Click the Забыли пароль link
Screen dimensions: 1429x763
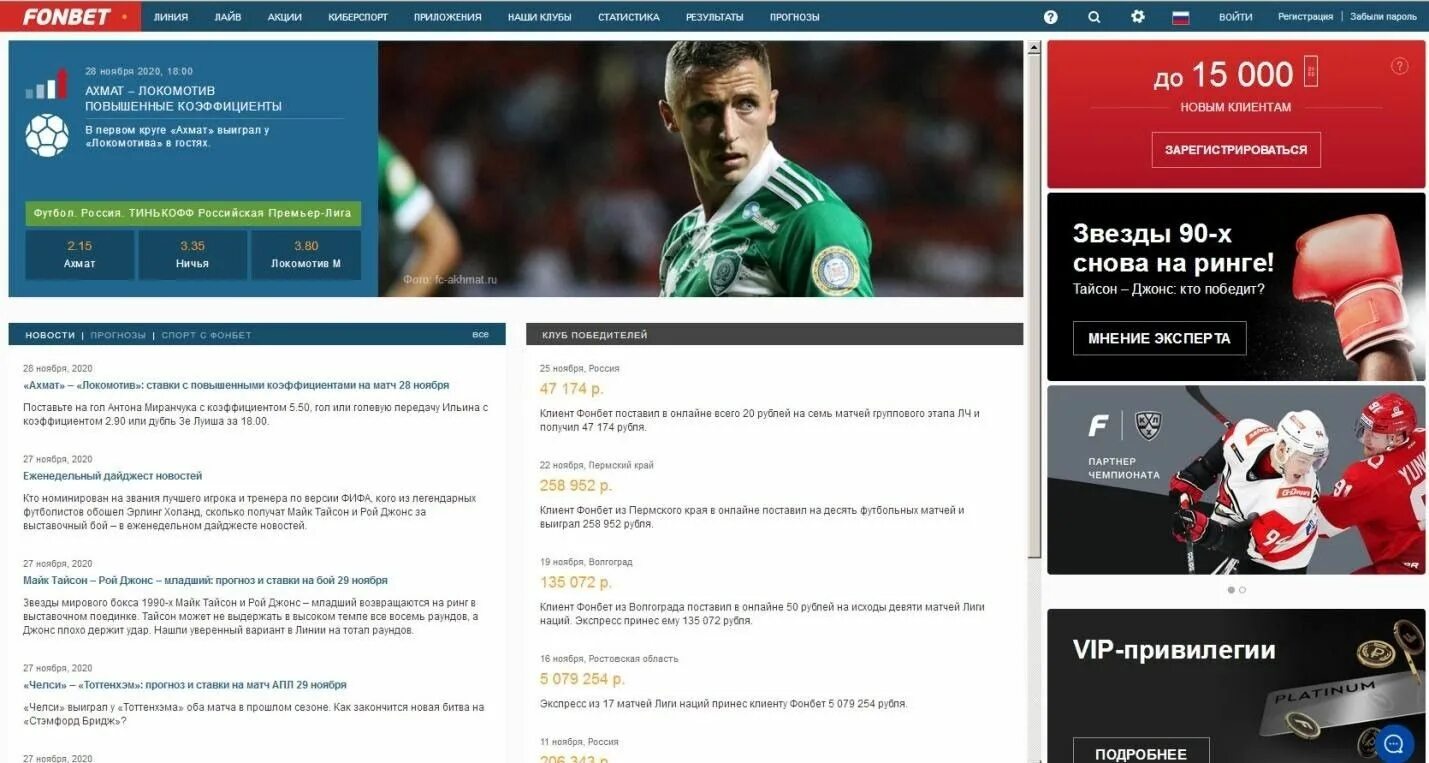coord(1383,17)
